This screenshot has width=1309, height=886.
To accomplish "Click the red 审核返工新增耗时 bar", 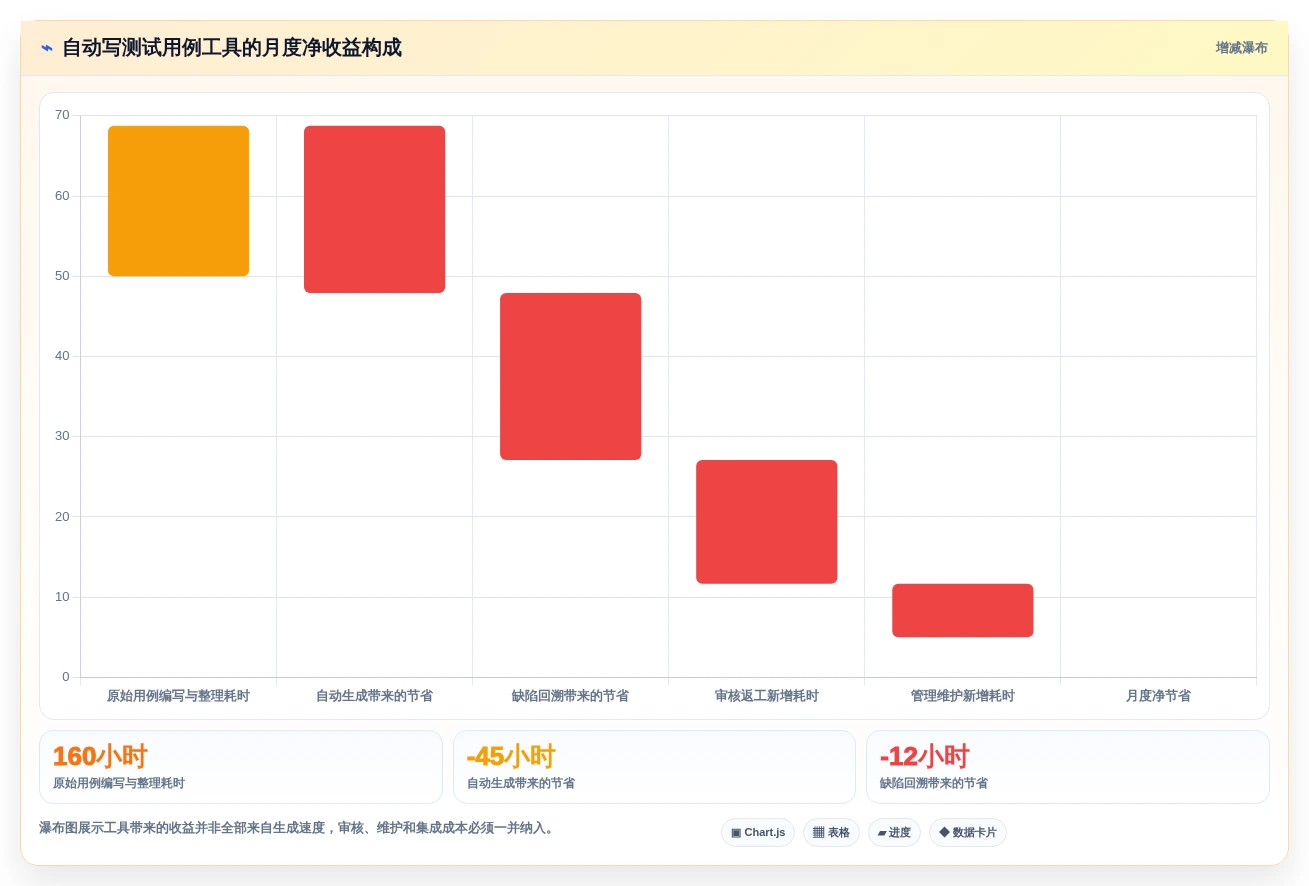I will [766, 522].
